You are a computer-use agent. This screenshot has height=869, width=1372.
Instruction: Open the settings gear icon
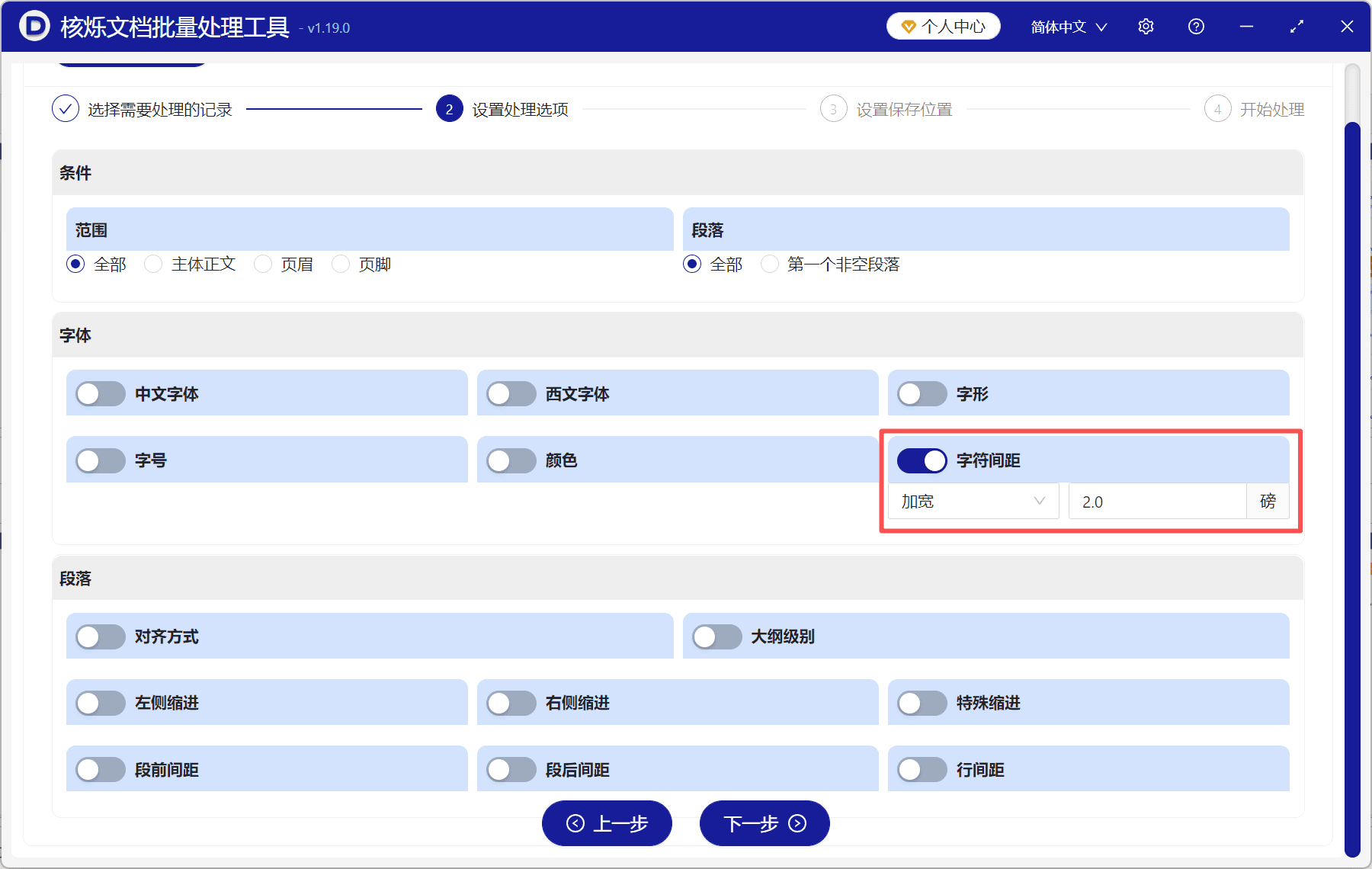1146,26
